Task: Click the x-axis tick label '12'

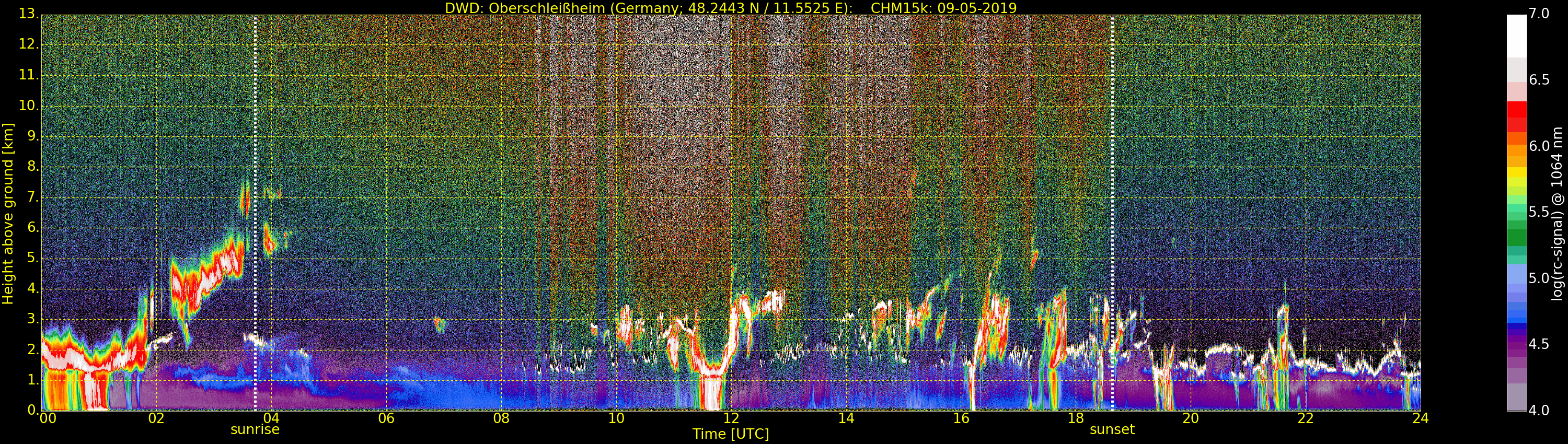Action: pos(731,418)
